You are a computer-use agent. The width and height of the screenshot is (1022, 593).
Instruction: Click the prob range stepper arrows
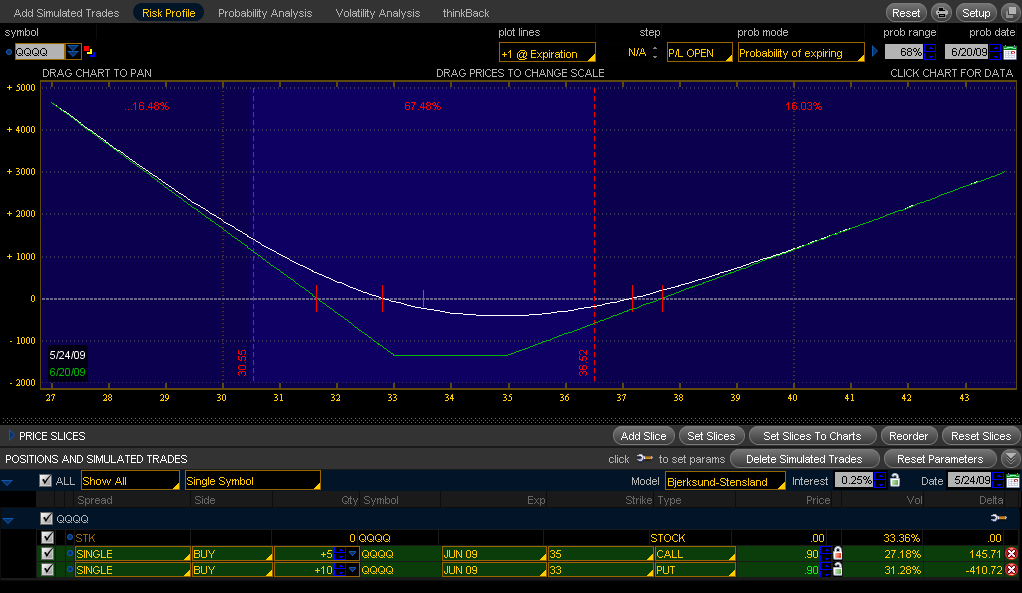click(x=930, y=52)
